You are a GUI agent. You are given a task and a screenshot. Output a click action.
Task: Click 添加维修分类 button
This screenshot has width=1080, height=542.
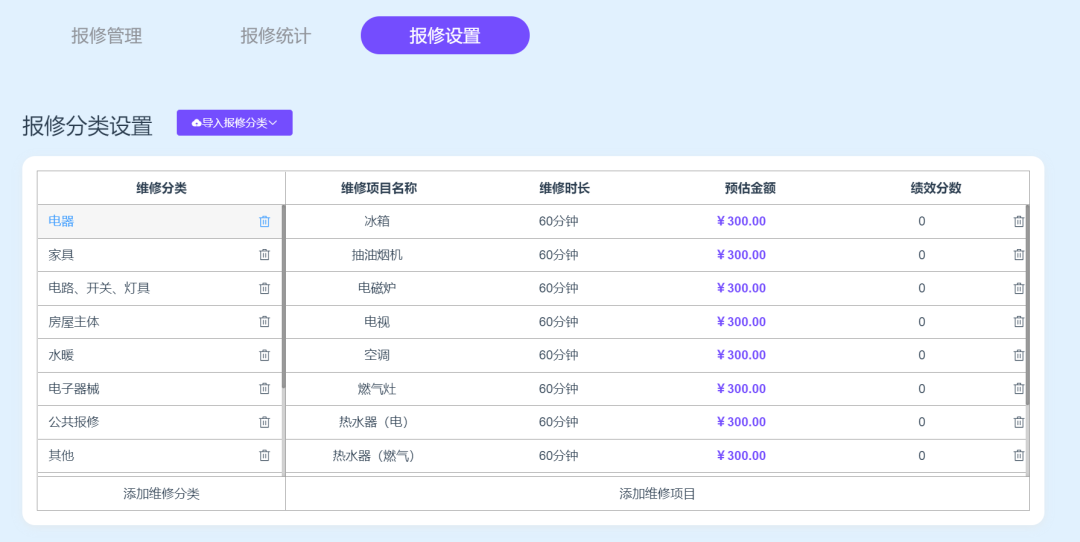click(x=161, y=494)
